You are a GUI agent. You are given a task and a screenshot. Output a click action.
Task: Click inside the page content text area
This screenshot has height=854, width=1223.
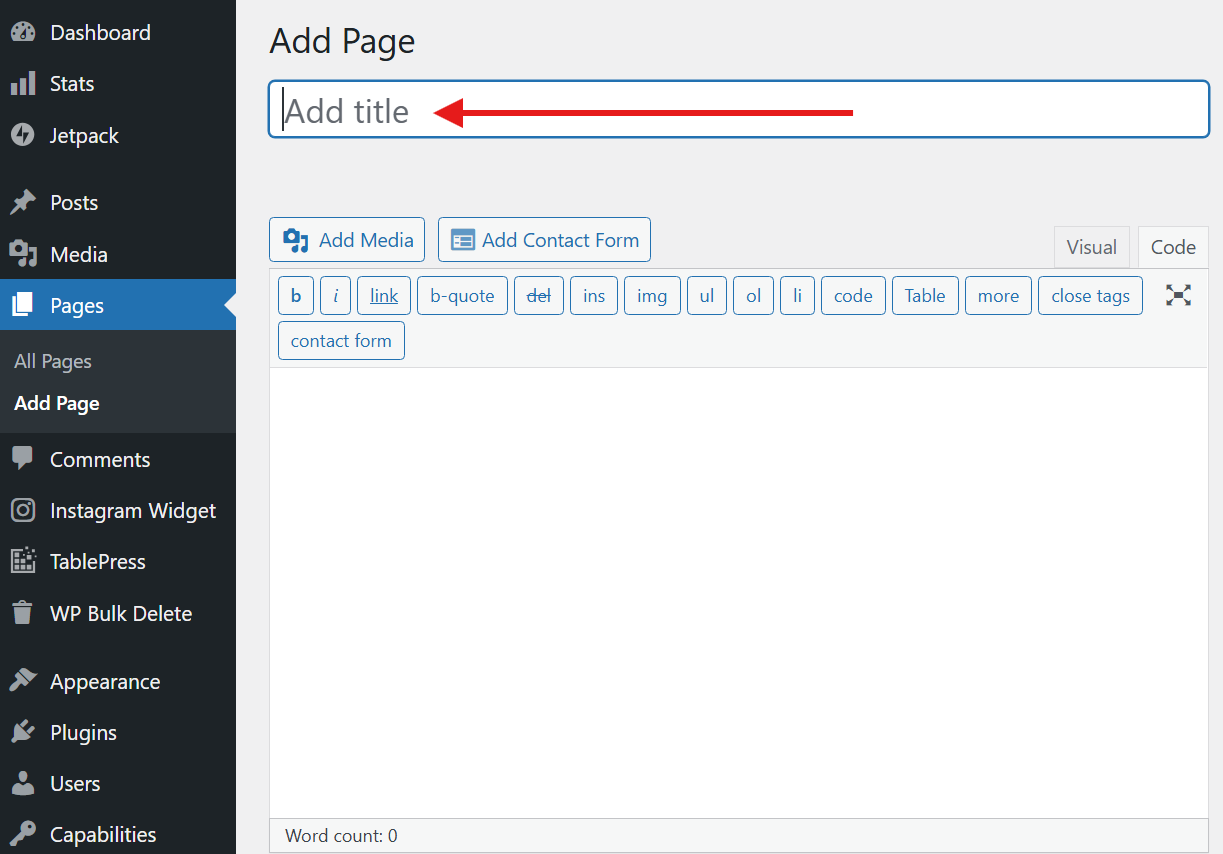pyautogui.click(x=739, y=593)
